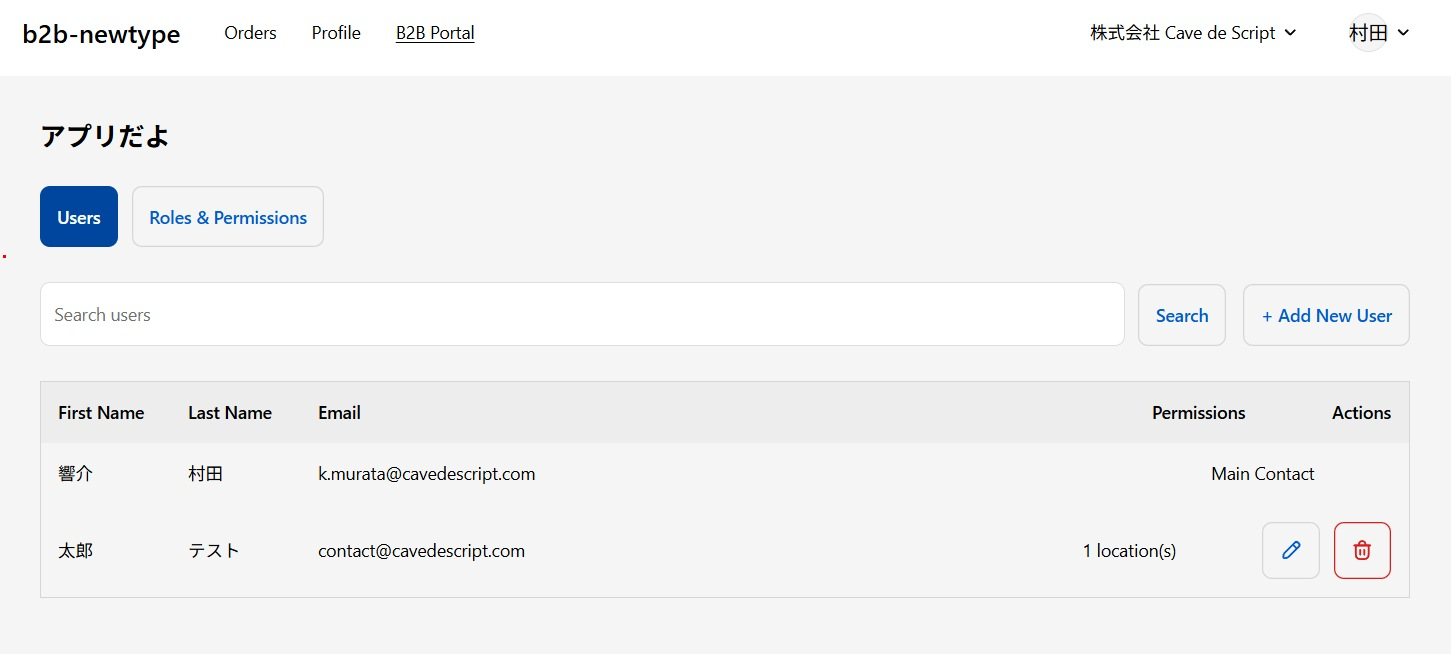Focus the Search users input field
This screenshot has height=654, width=1451.
click(582, 315)
